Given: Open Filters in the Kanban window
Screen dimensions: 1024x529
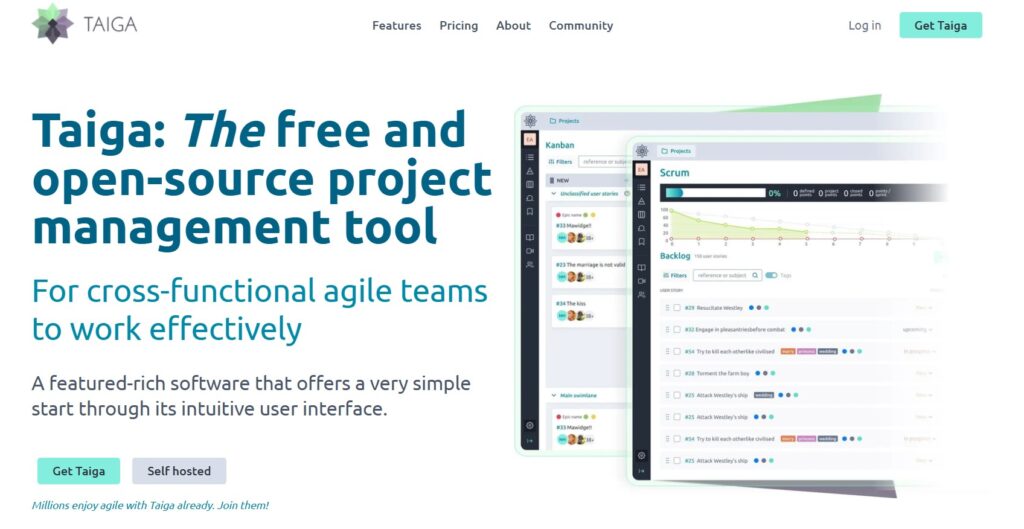Looking at the screenshot, I should click(560, 161).
